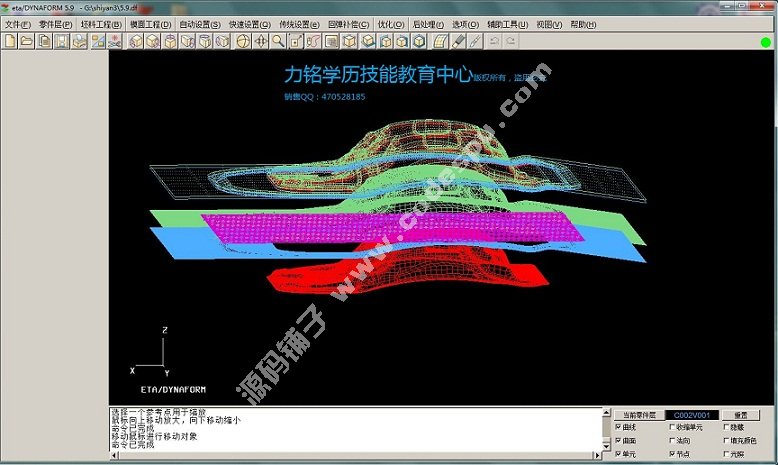This screenshot has height=465, width=778.
Task: Click the dark pen icon
Action: 458,41
